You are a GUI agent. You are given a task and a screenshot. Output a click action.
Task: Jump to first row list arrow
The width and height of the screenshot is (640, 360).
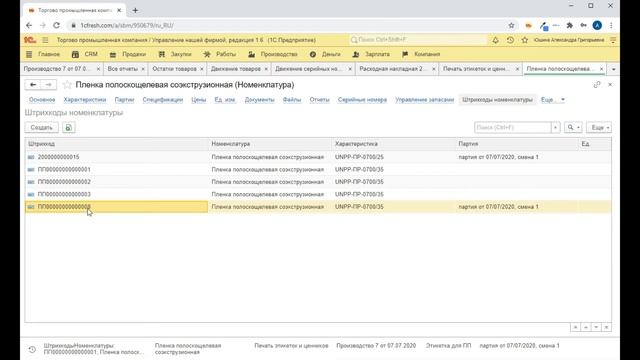coord(575,327)
